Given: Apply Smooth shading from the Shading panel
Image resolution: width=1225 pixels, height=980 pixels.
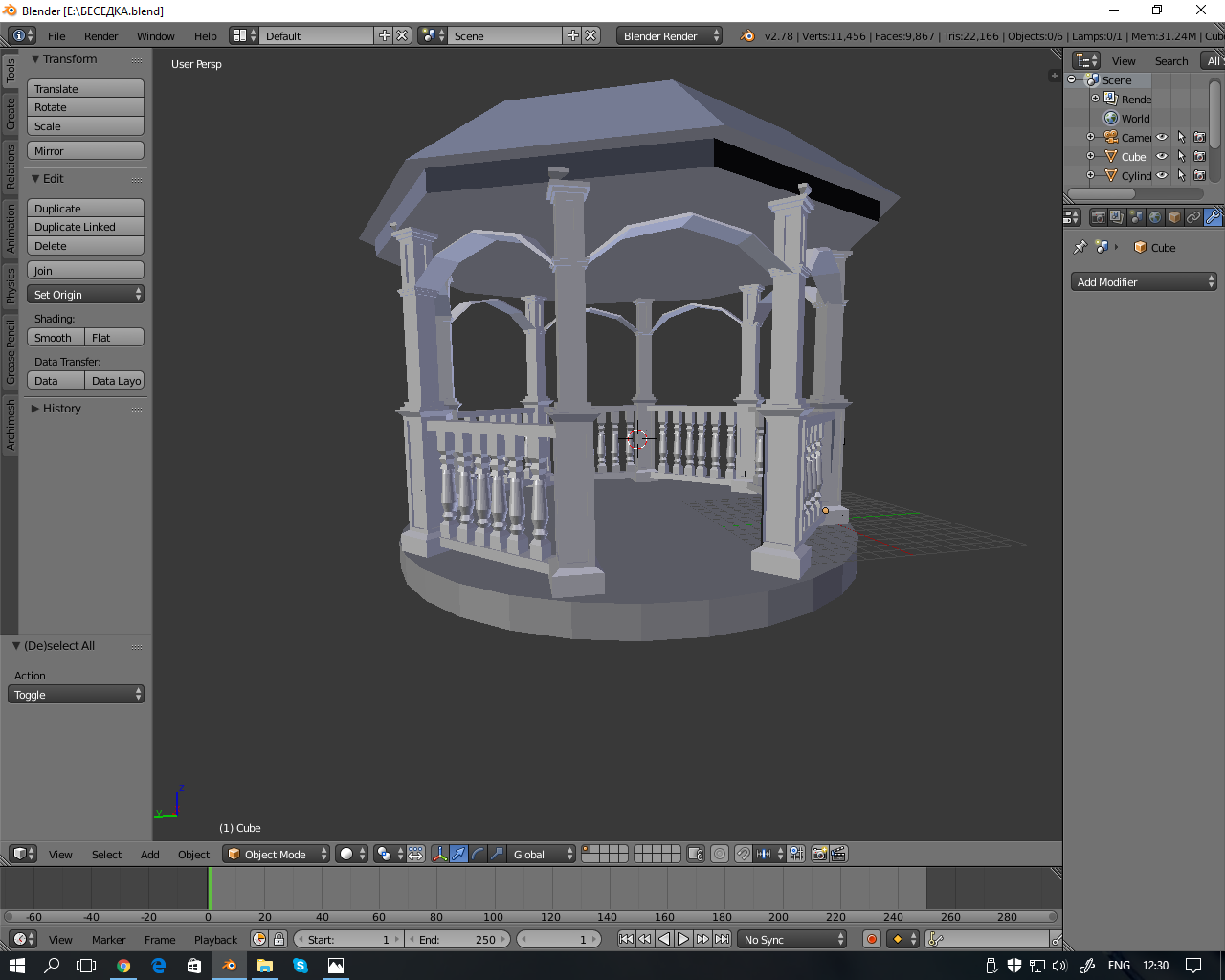Looking at the screenshot, I should pyautogui.click(x=55, y=337).
